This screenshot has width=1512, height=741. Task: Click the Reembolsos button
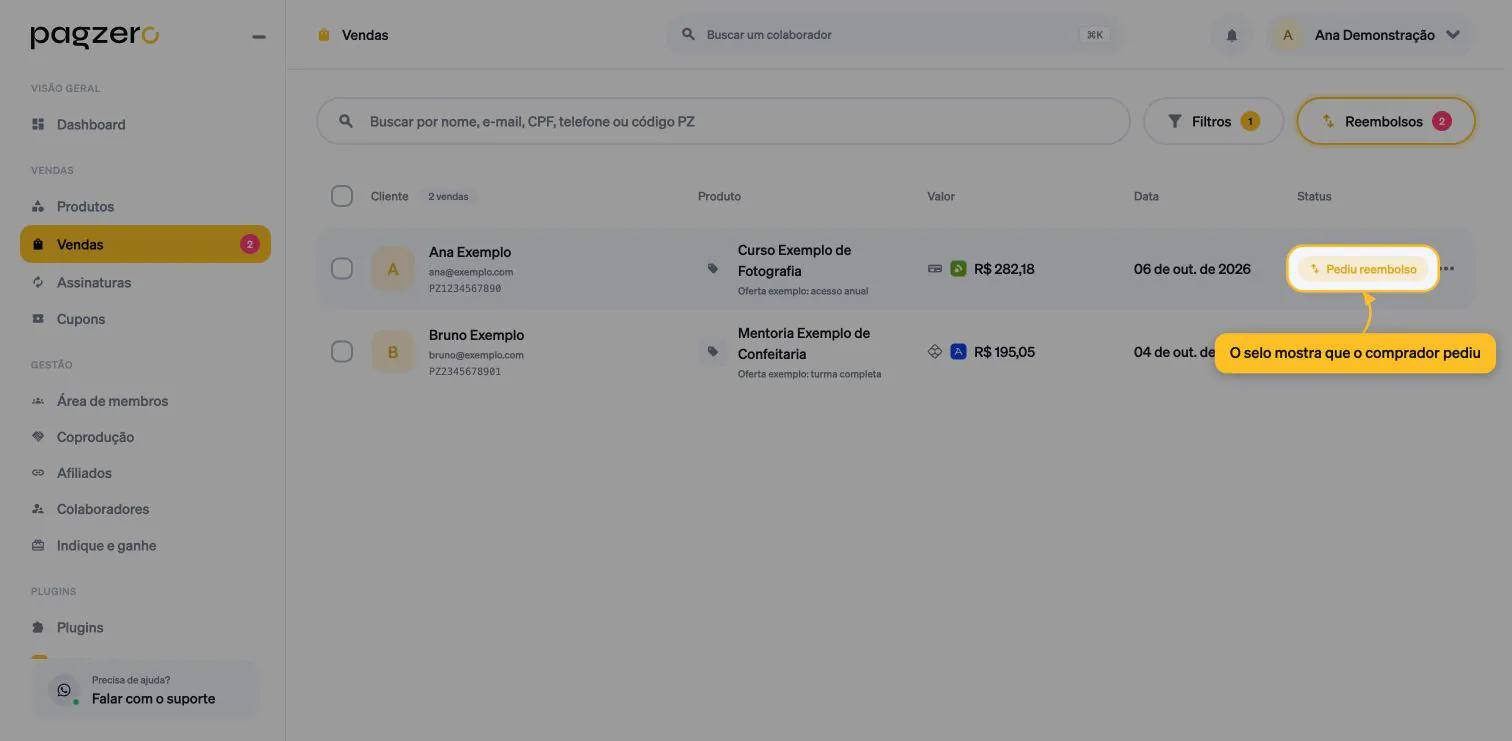click(x=1386, y=121)
